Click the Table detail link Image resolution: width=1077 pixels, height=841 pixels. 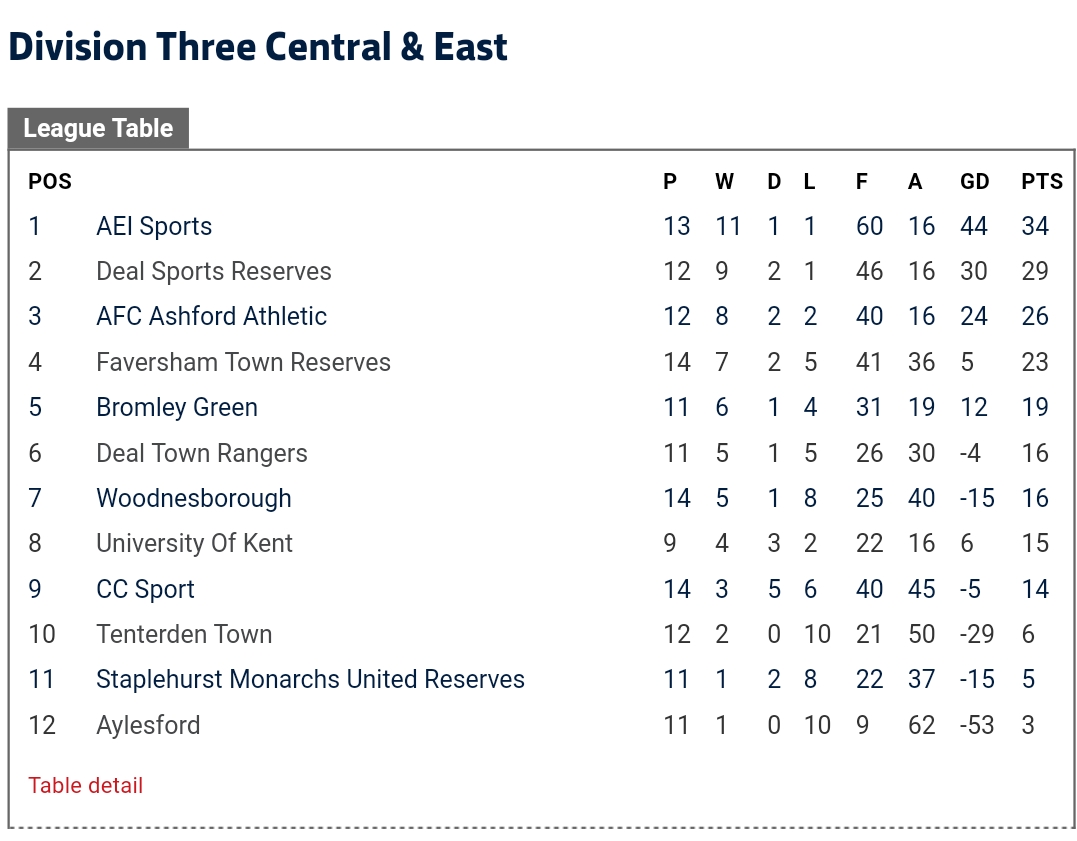[85, 786]
